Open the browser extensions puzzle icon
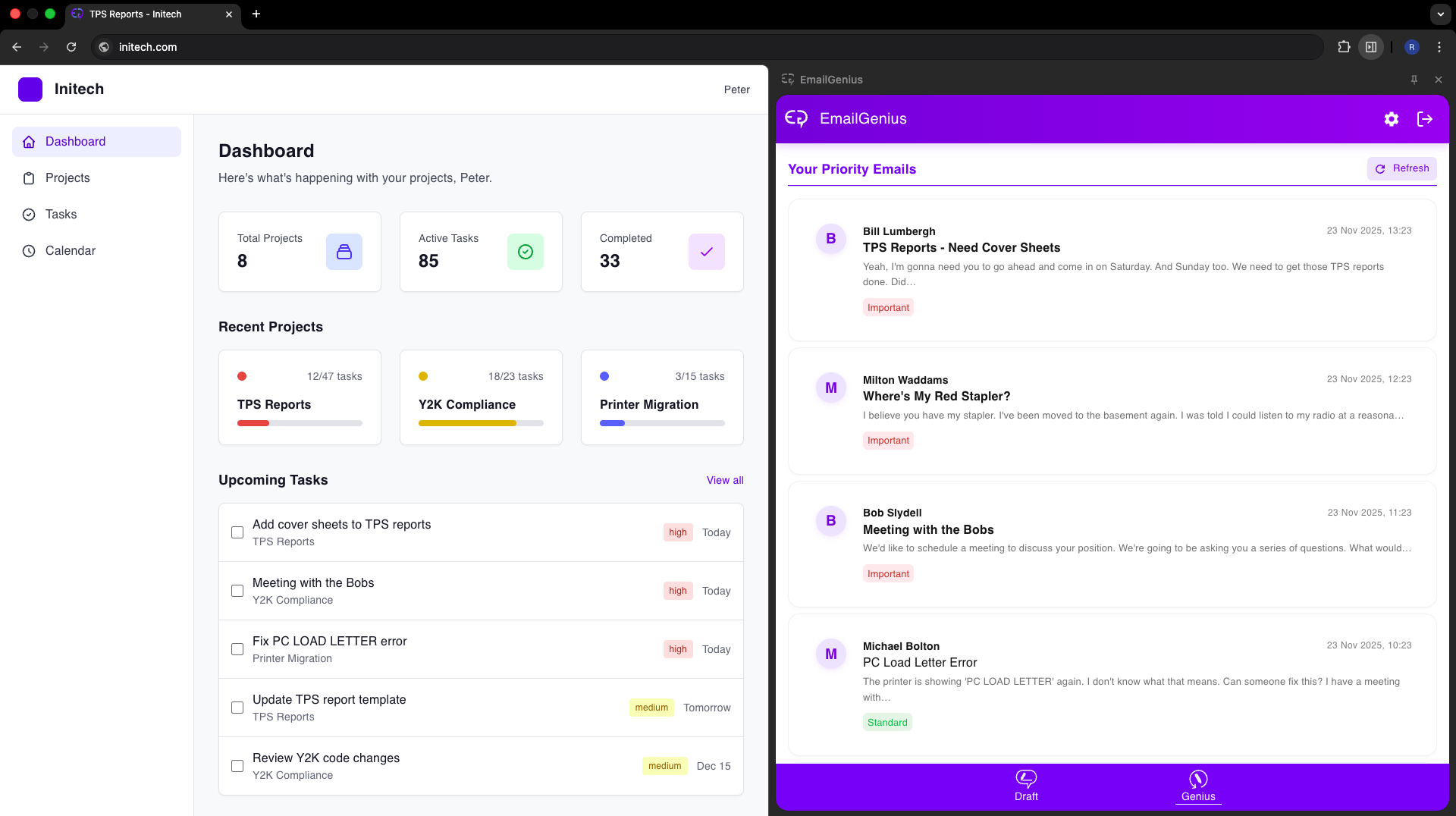 tap(1344, 46)
